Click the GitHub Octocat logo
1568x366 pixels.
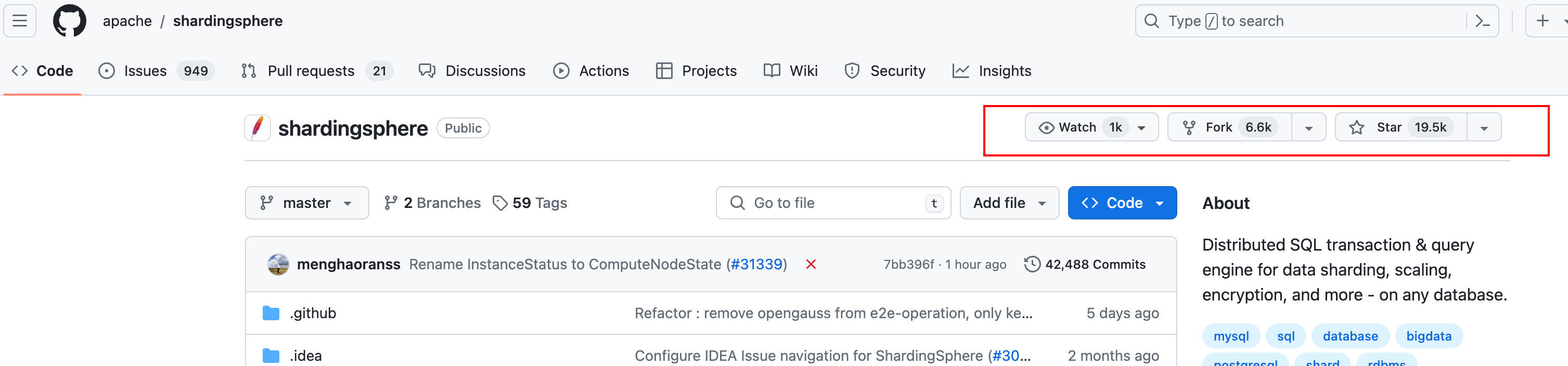69,21
